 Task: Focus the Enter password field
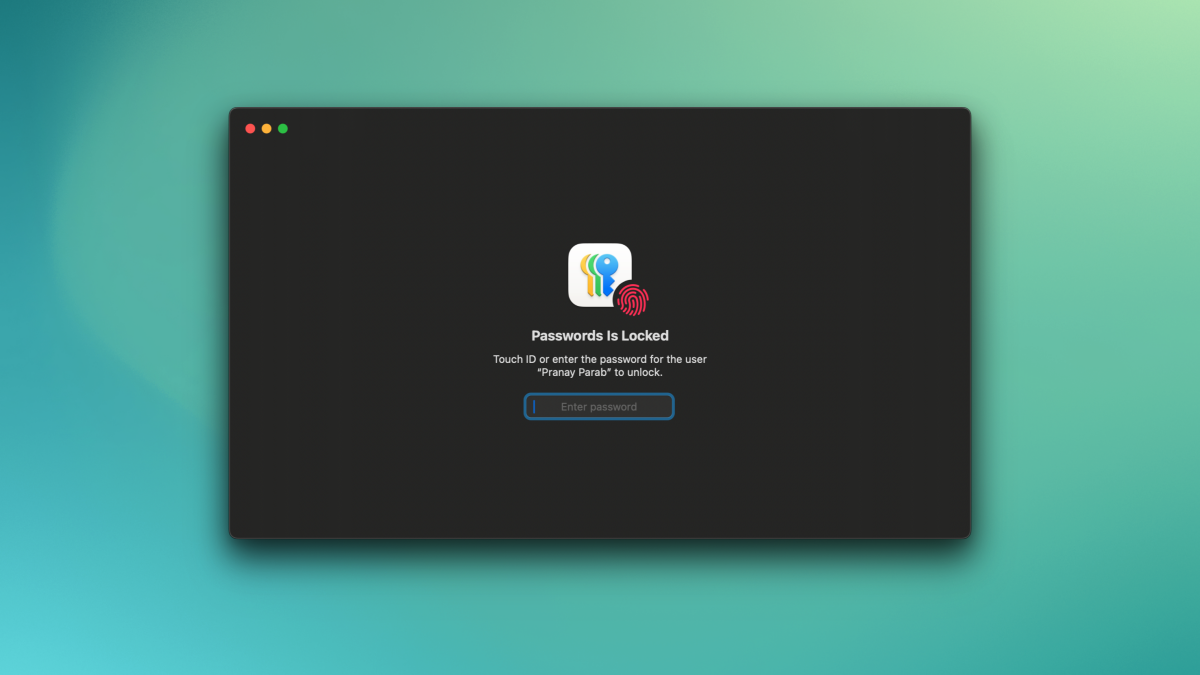click(599, 407)
